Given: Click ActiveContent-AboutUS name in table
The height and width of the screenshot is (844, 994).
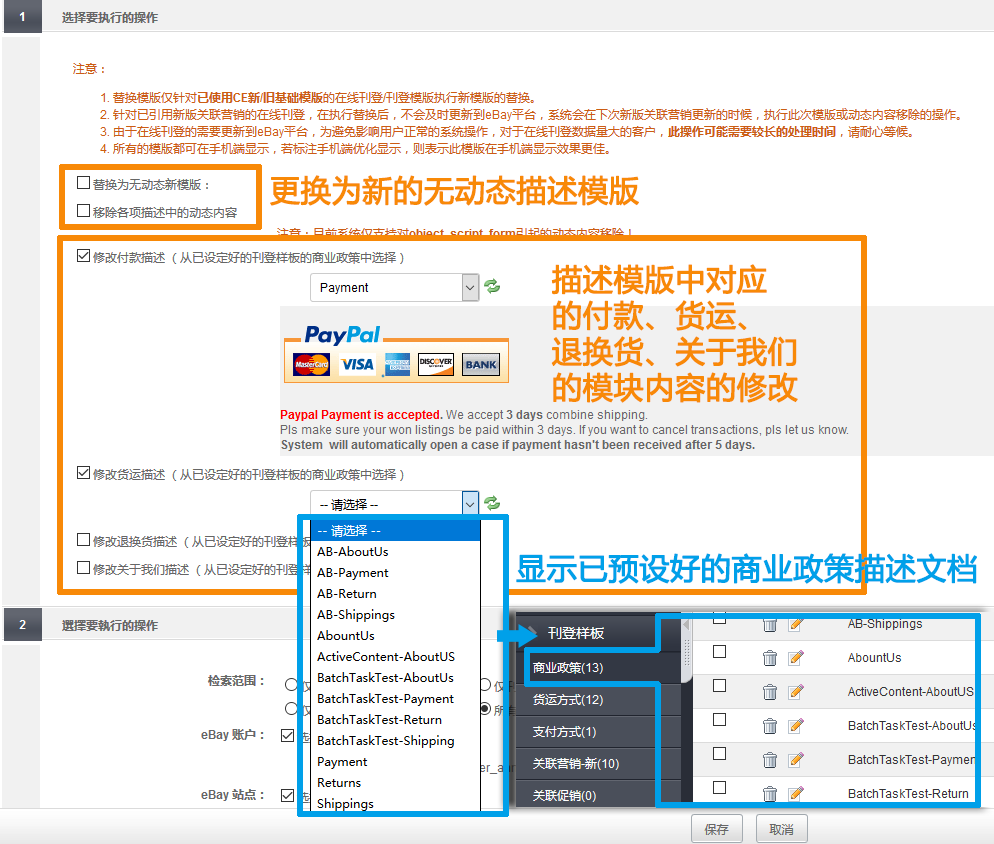Looking at the screenshot, I should coord(910,692).
